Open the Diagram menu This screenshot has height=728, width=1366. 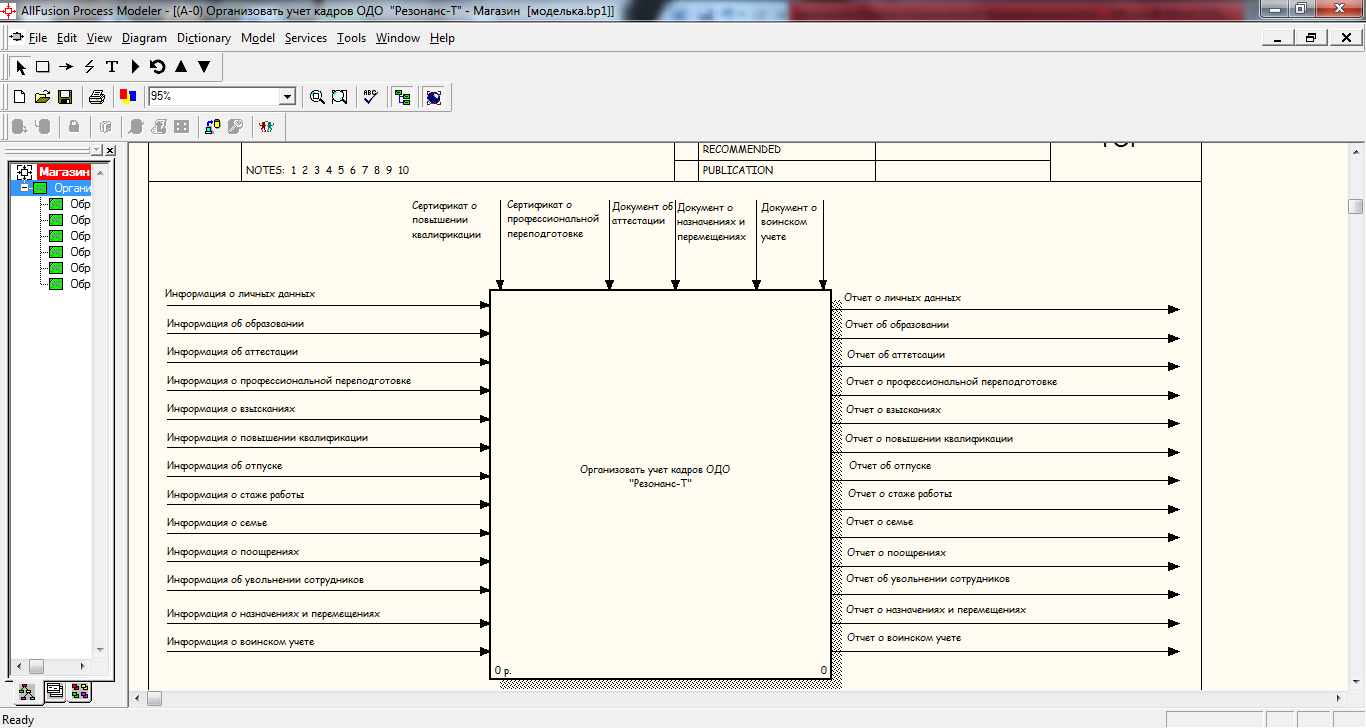[145, 38]
